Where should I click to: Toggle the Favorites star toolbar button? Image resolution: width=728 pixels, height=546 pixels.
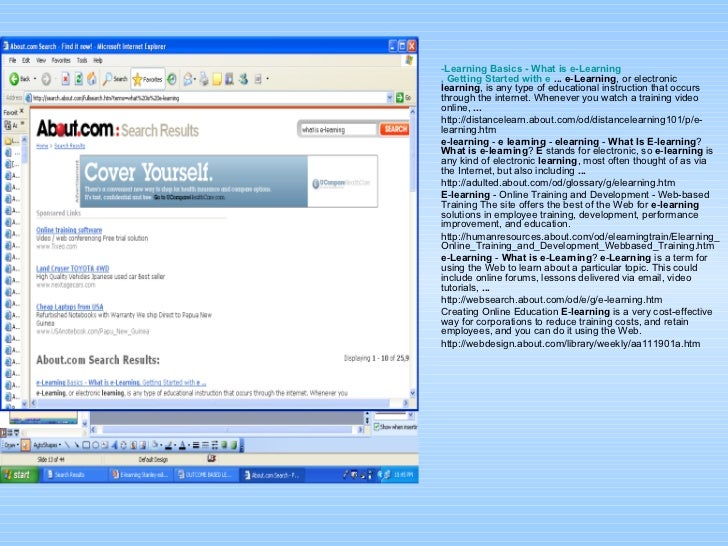point(148,79)
